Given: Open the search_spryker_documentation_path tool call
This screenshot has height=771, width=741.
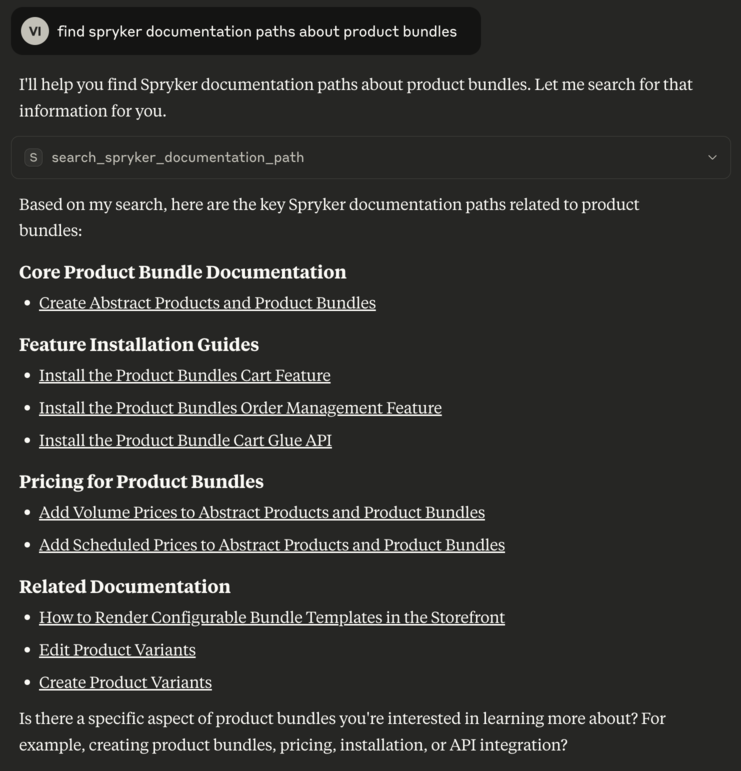Looking at the screenshot, I should pos(178,157).
